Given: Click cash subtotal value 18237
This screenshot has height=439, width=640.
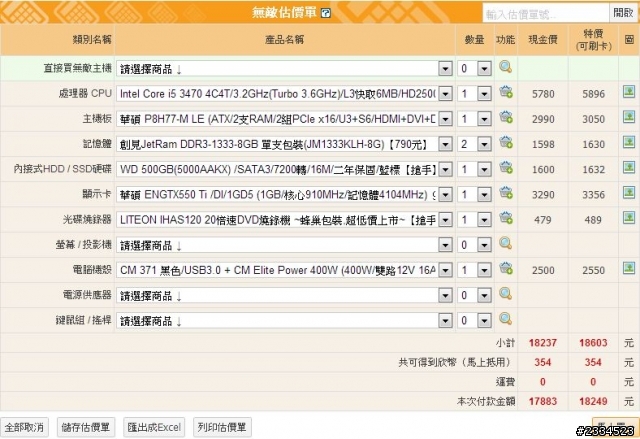Looking at the screenshot, I should click(542, 343).
